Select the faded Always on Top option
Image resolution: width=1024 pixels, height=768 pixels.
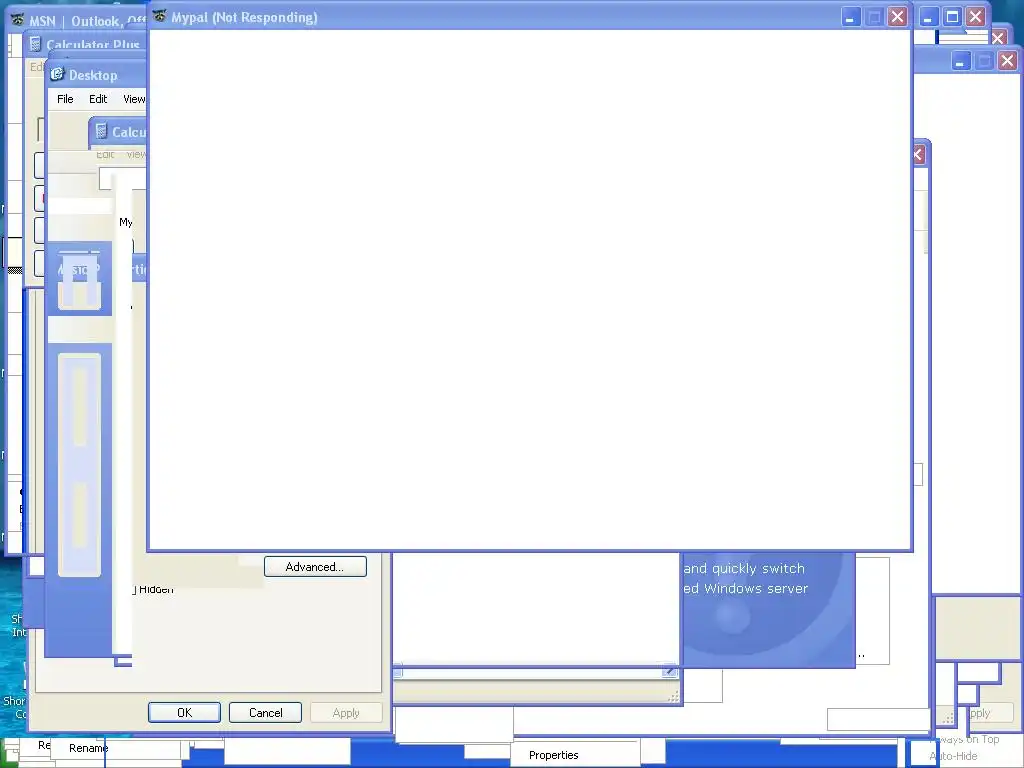pos(966,739)
